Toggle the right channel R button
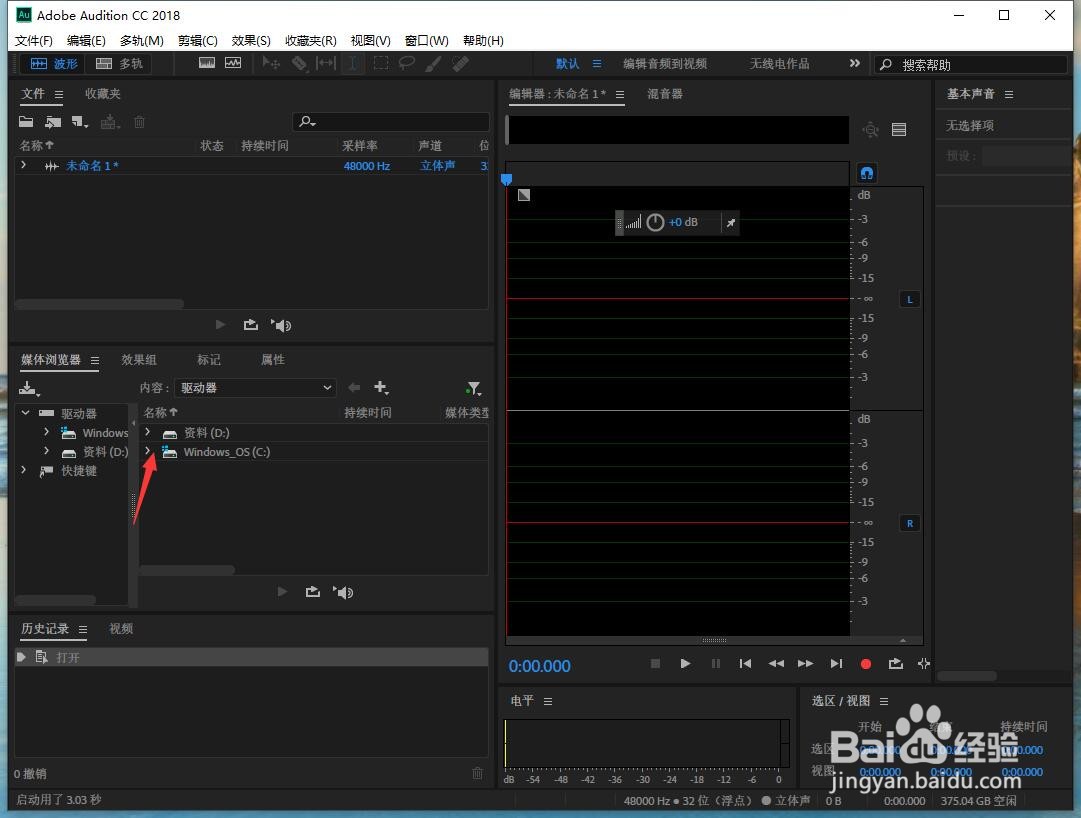Screen dimensions: 1081x818 point(910,523)
